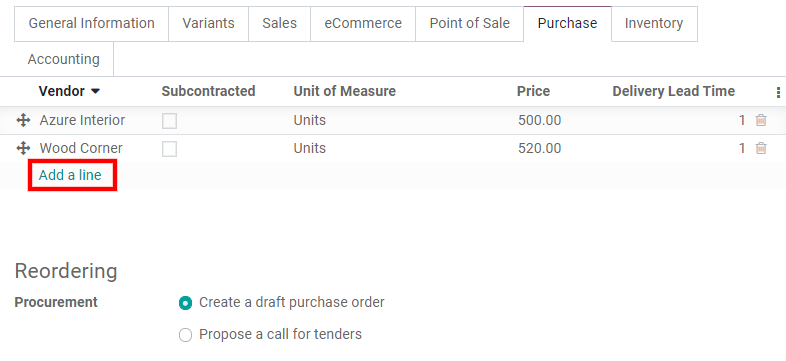786x361 pixels.
Task: Click drag handle icon for Azure Interior
Action: (23, 120)
